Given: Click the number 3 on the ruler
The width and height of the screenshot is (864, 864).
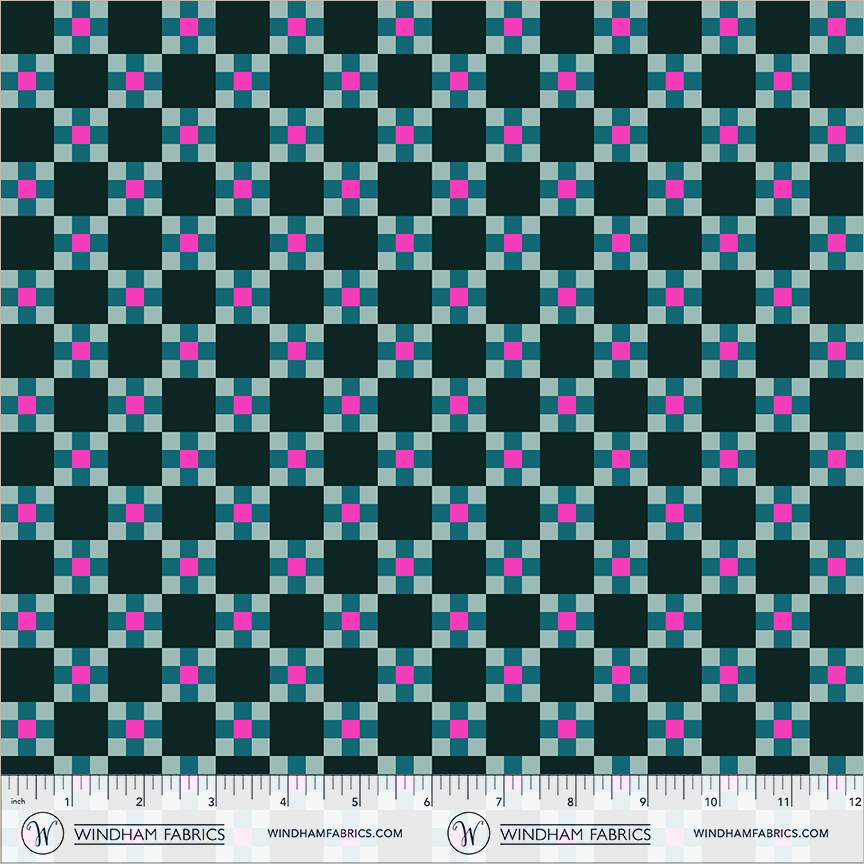Looking at the screenshot, I should (211, 802).
